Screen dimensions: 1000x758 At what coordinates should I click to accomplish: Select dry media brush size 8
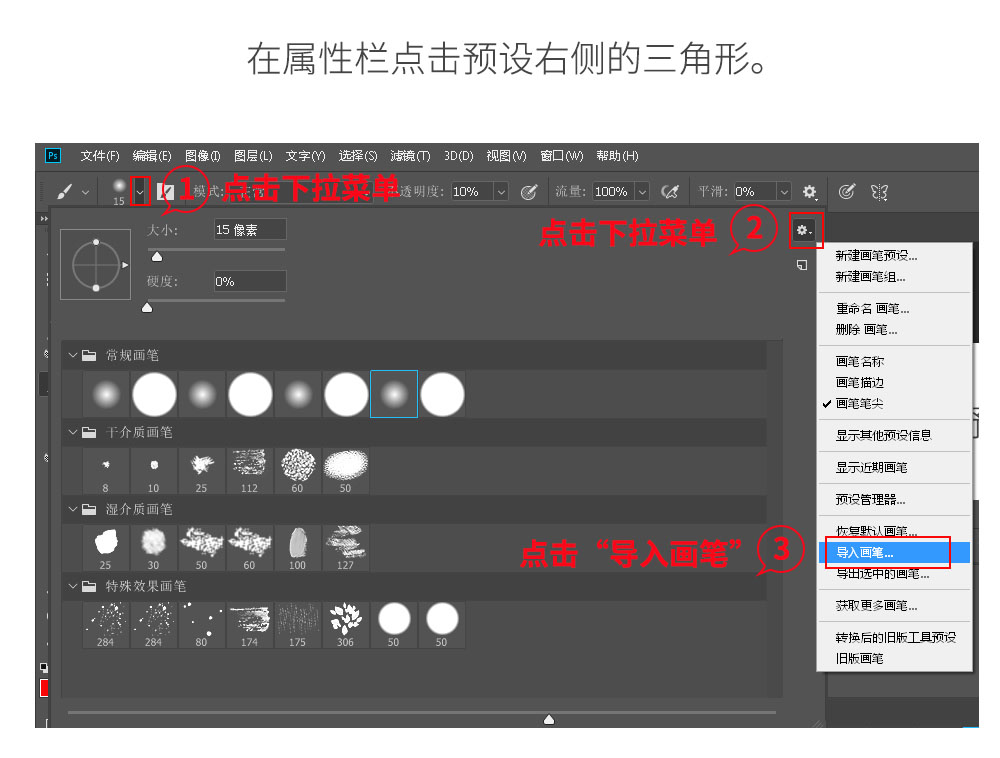coord(106,471)
